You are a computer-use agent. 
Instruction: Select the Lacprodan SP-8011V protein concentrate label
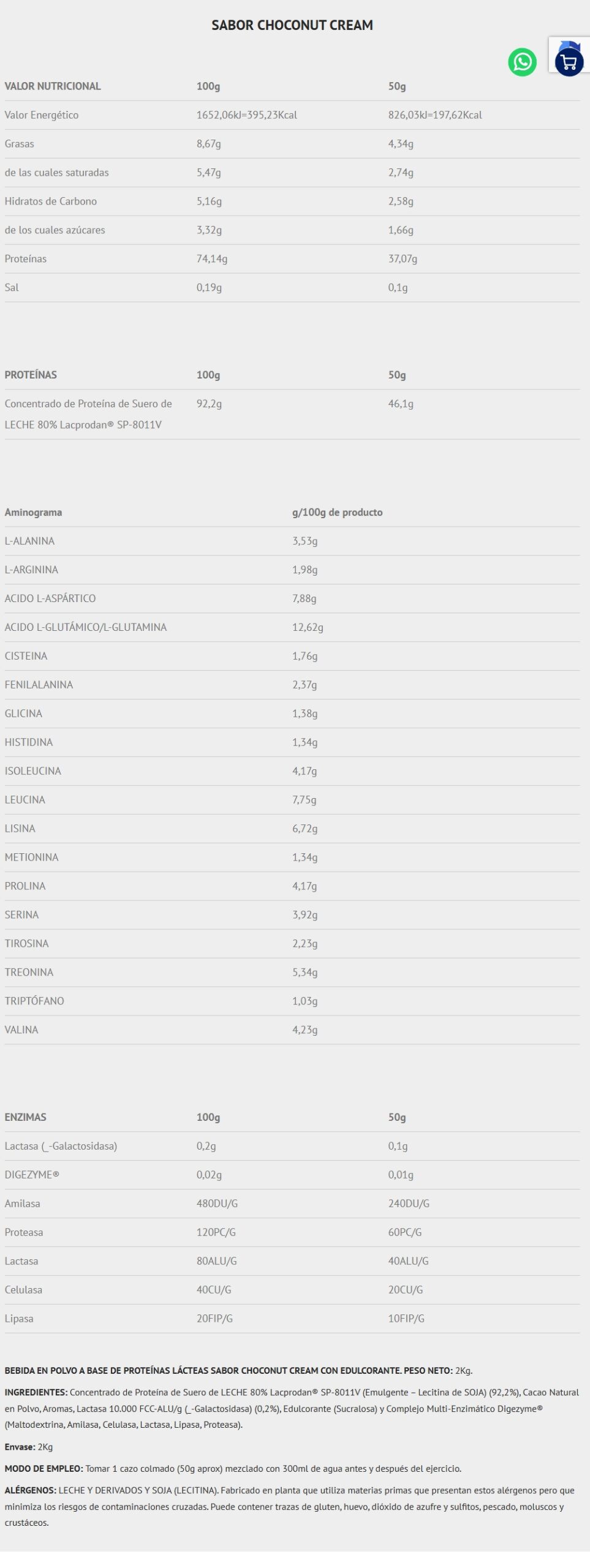[x=88, y=414]
